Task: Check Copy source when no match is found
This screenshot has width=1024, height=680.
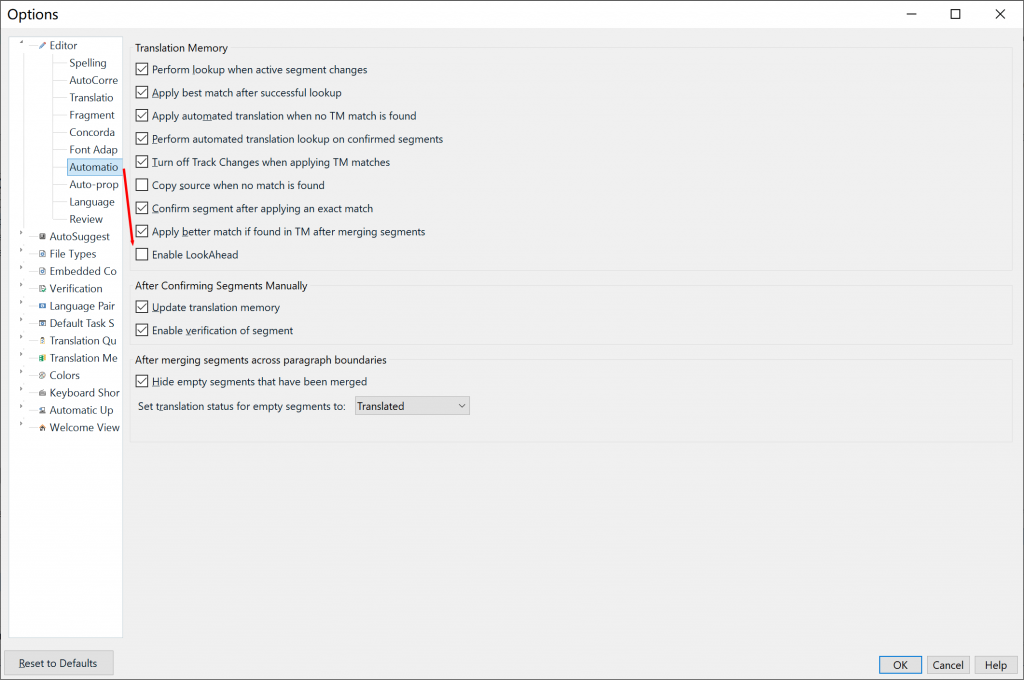Action: pyautogui.click(x=142, y=185)
